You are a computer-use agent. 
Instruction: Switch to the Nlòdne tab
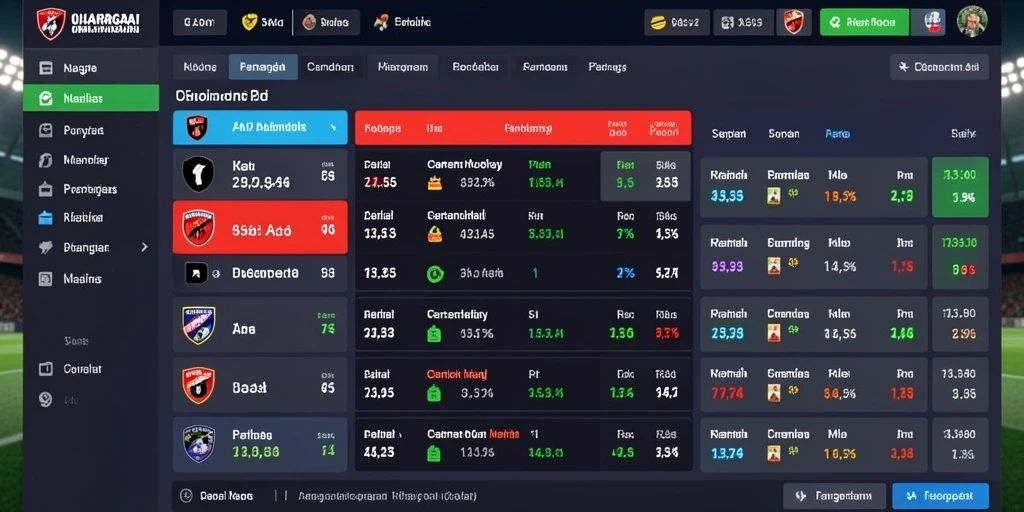point(200,67)
